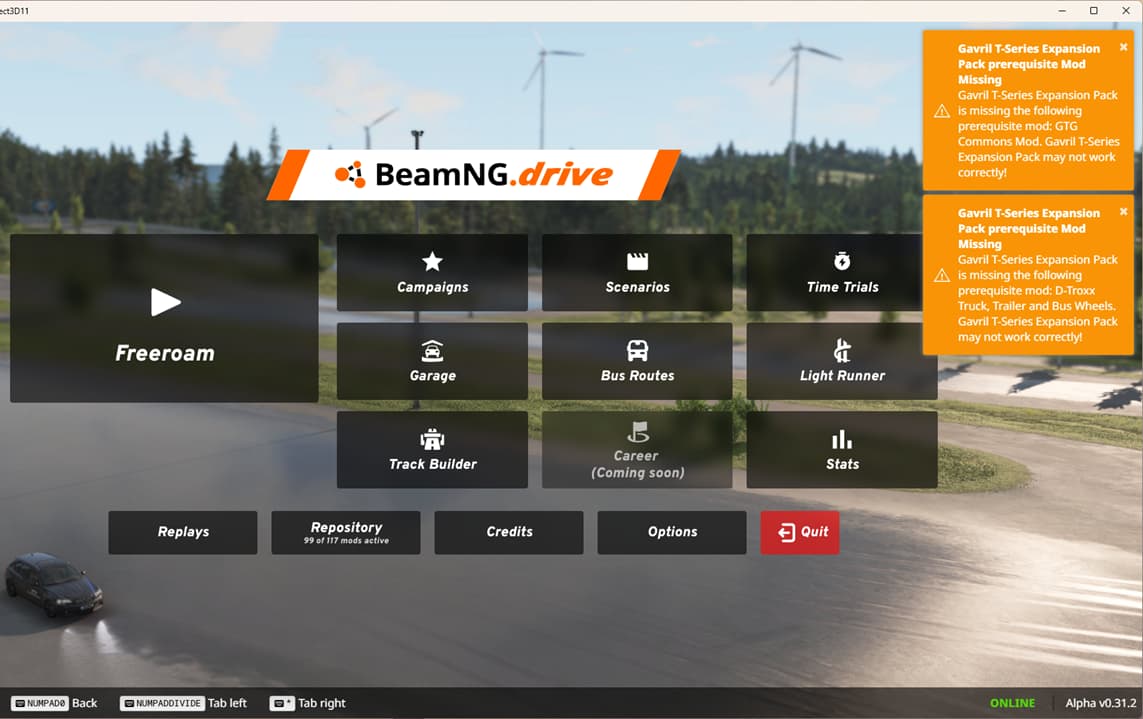Click the Career flag icon
Screen dimensions: 1143x719
pos(637,432)
